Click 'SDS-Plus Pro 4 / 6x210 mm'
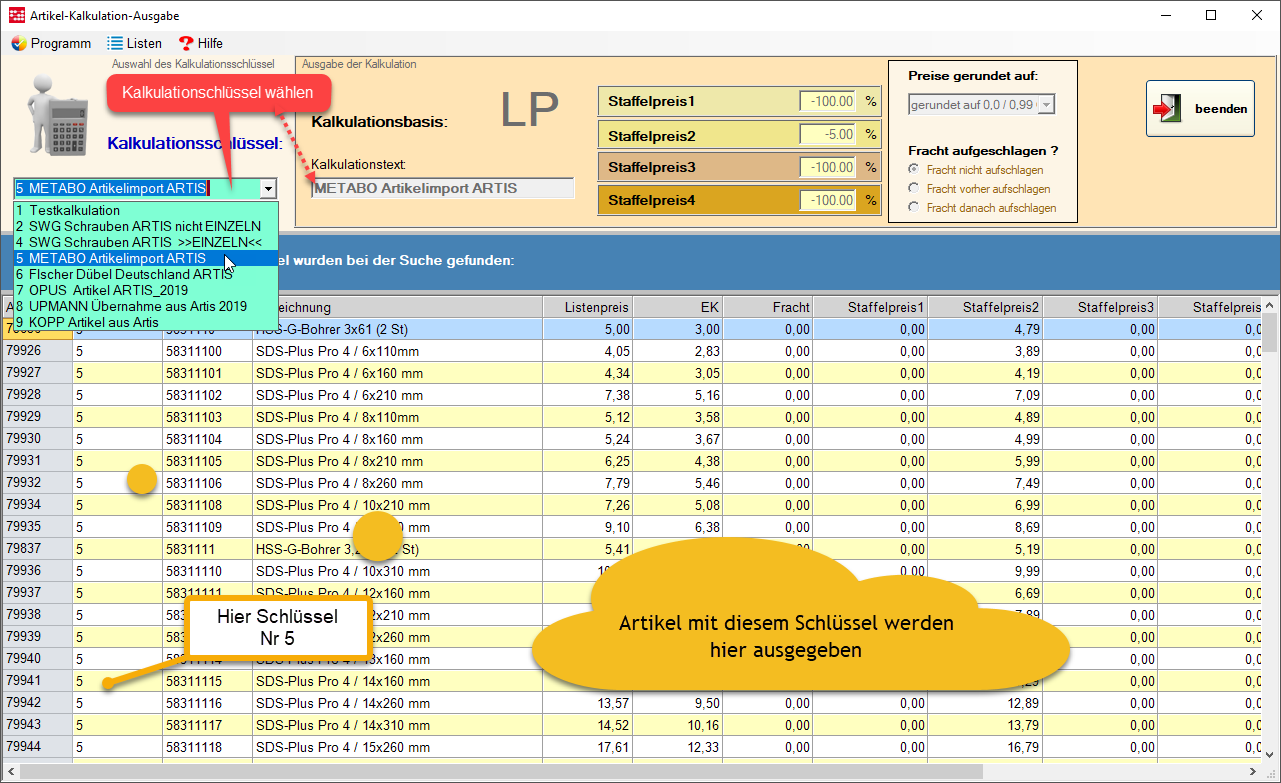This screenshot has height=783, width=1281. tap(398, 395)
